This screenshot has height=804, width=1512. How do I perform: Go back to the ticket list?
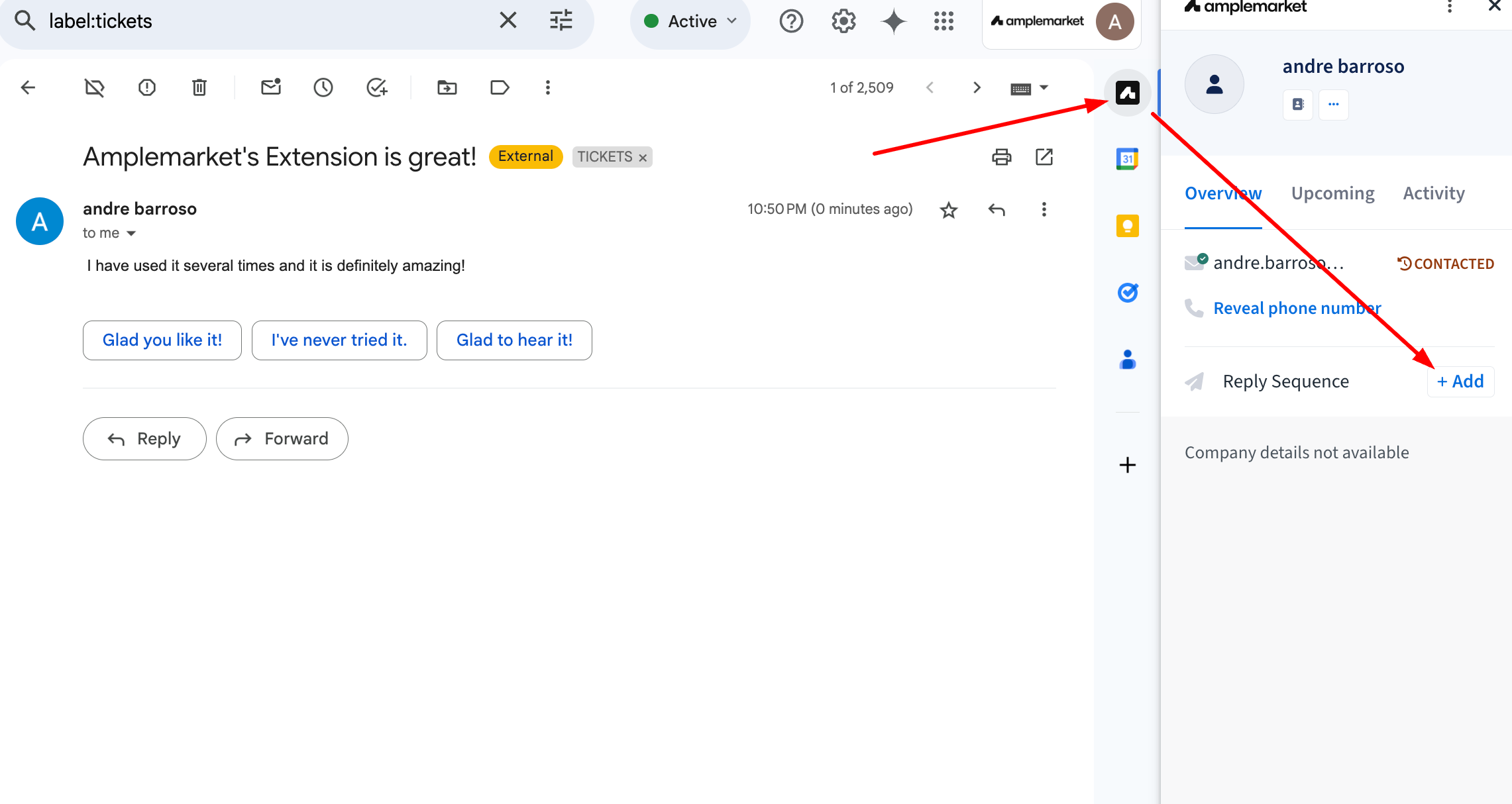pyautogui.click(x=28, y=87)
